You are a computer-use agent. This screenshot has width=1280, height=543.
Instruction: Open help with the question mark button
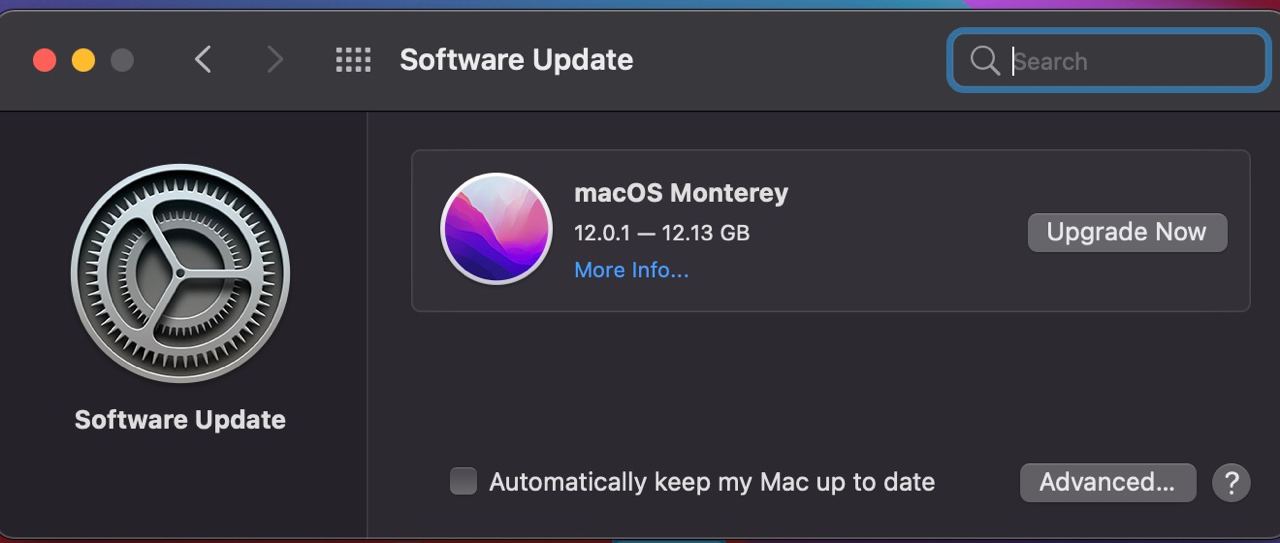click(1231, 482)
